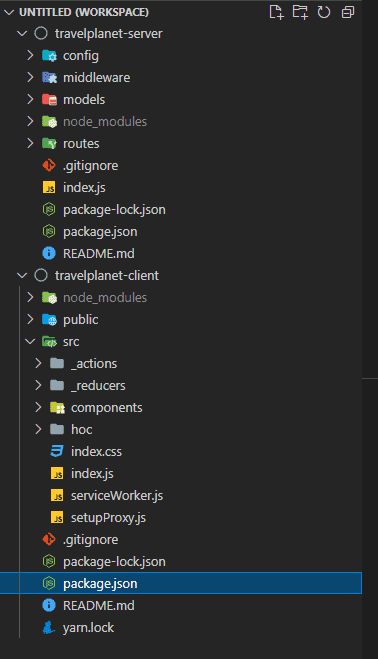Click the CSS icon beside index.css
Image resolution: width=378 pixels, height=659 pixels.
(x=57, y=451)
